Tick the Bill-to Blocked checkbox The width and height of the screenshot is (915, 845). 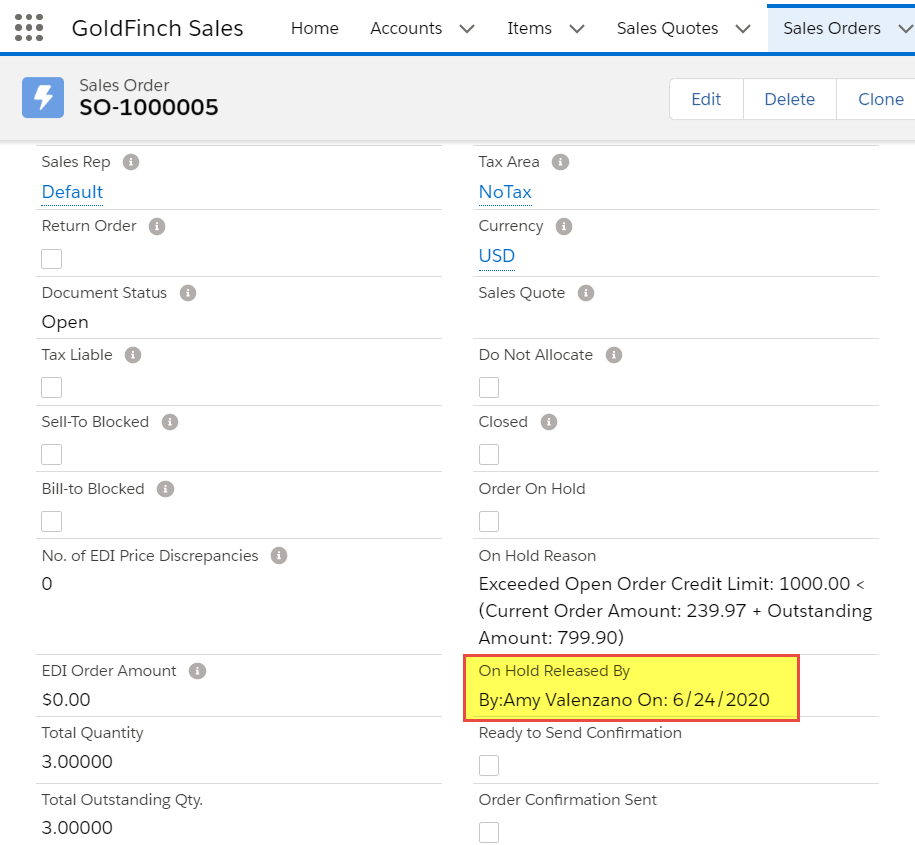tap(51, 521)
